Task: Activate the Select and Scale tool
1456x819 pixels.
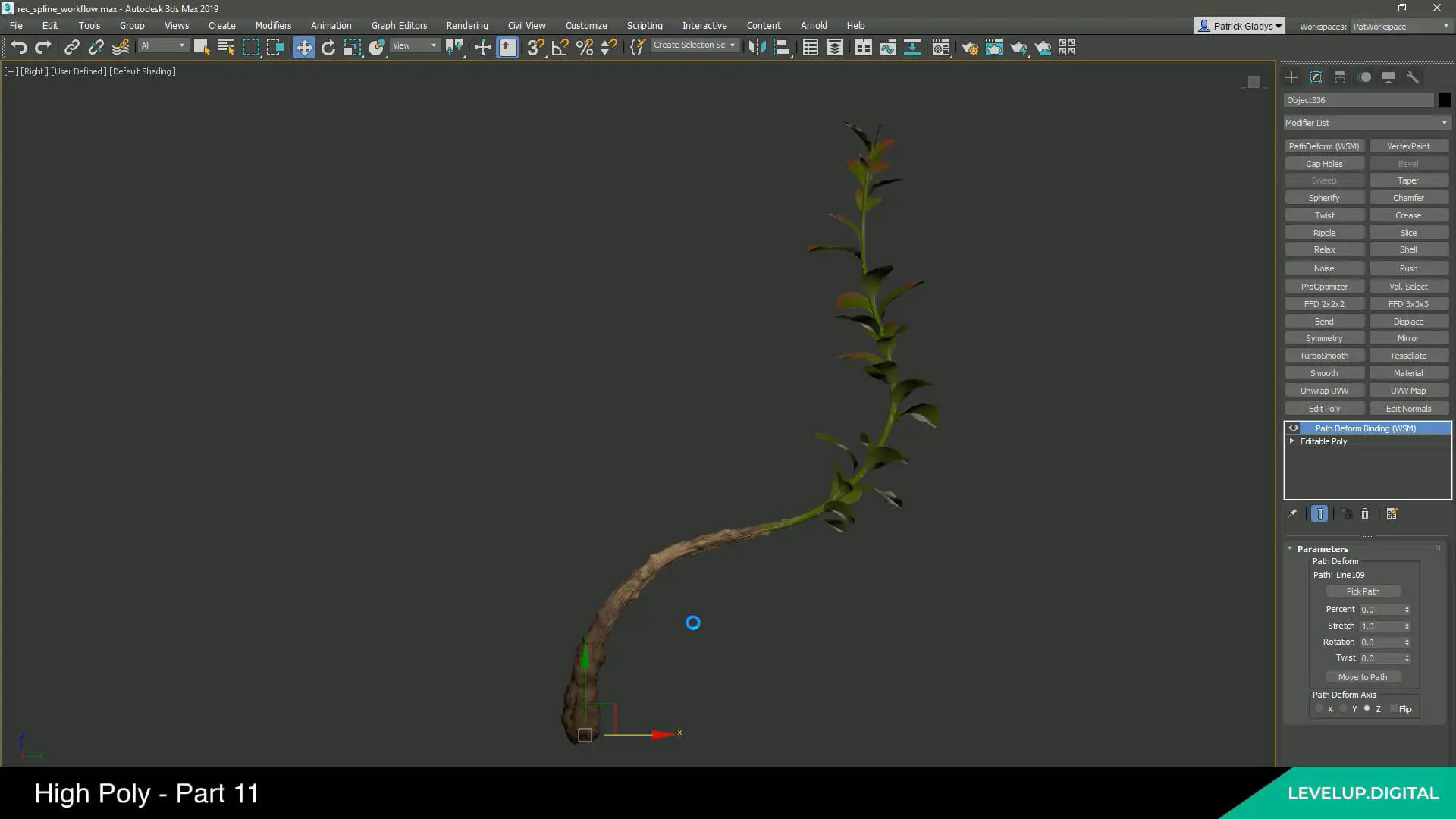Action: point(353,48)
